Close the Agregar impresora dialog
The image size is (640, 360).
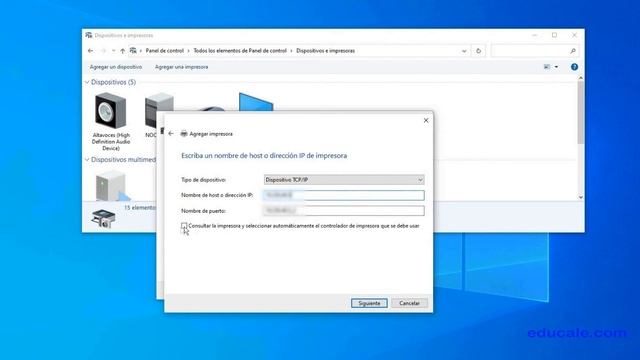(426, 120)
